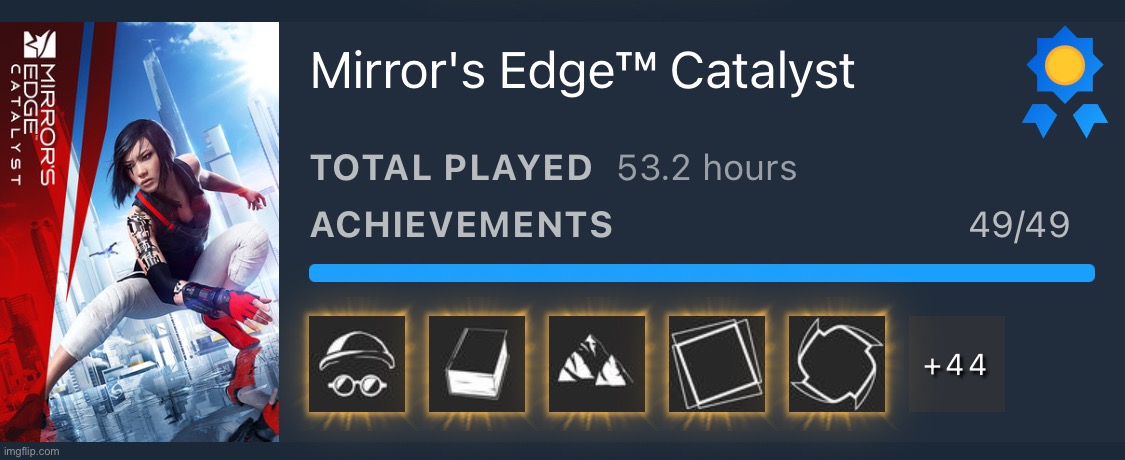Image resolution: width=1125 pixels, height=460 pixels.
Task: Show the +44 remaining achievements
Action: point(956,364)
